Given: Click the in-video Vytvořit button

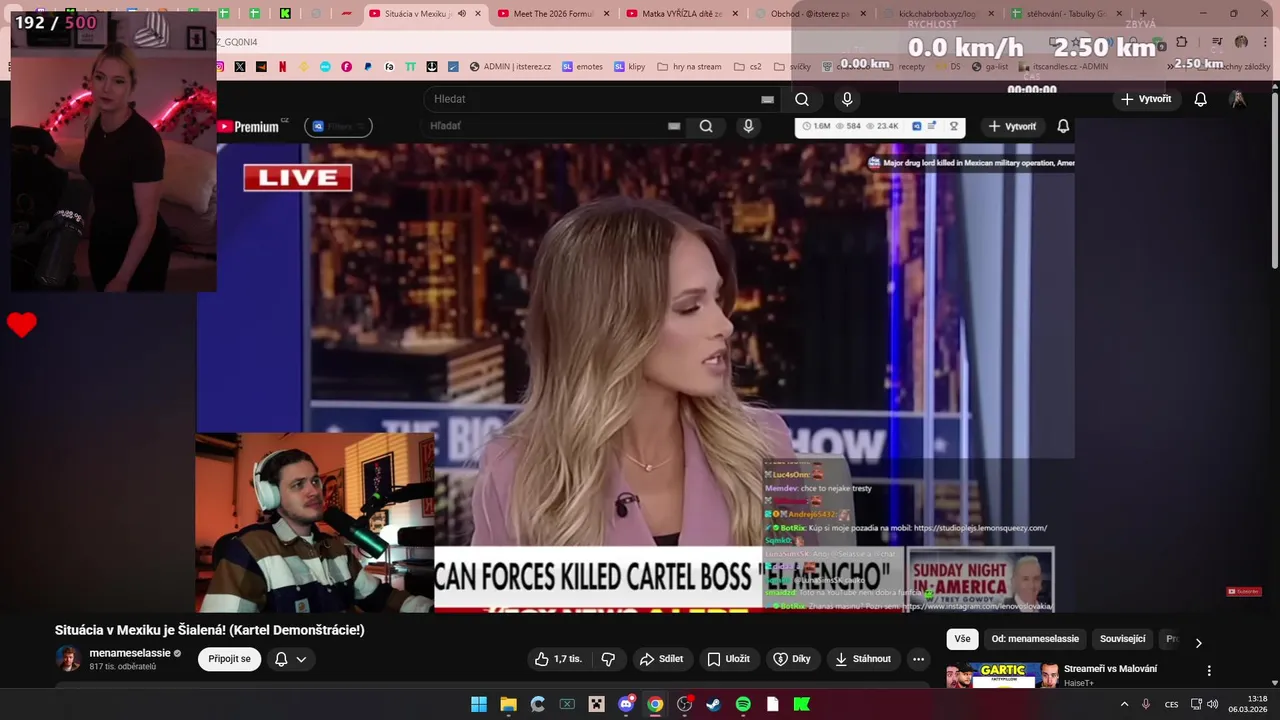Looking at the screenshot, I should tap(1012, 126).
